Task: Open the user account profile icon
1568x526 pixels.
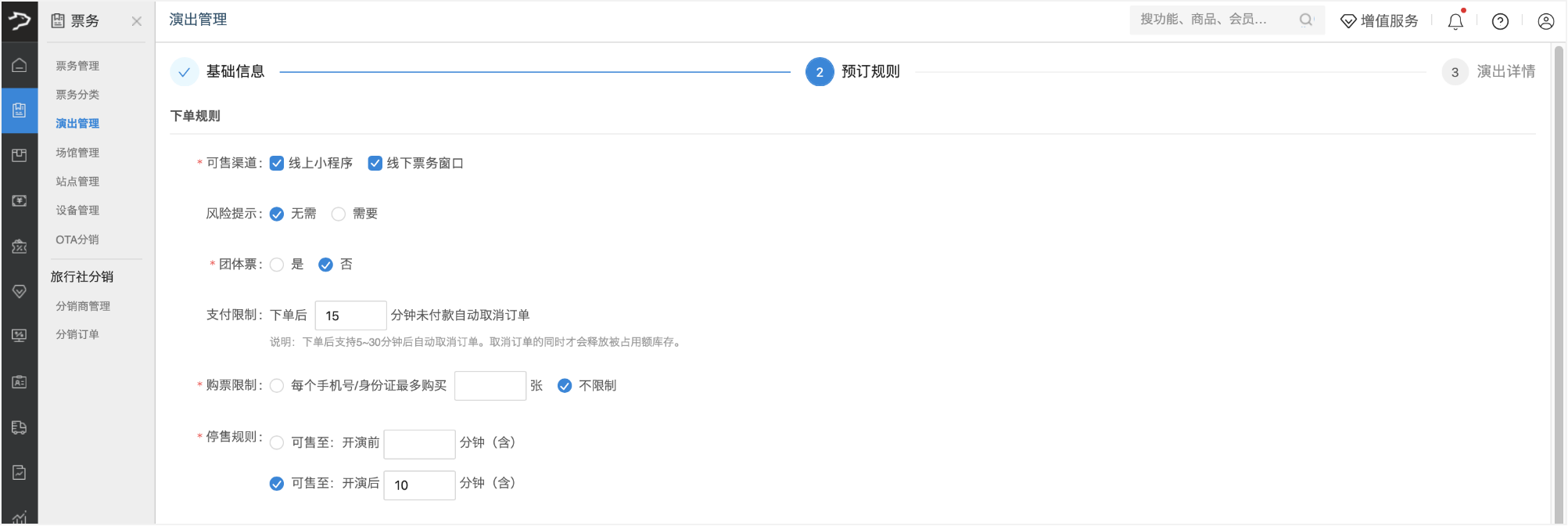Action: (1545, 22)
